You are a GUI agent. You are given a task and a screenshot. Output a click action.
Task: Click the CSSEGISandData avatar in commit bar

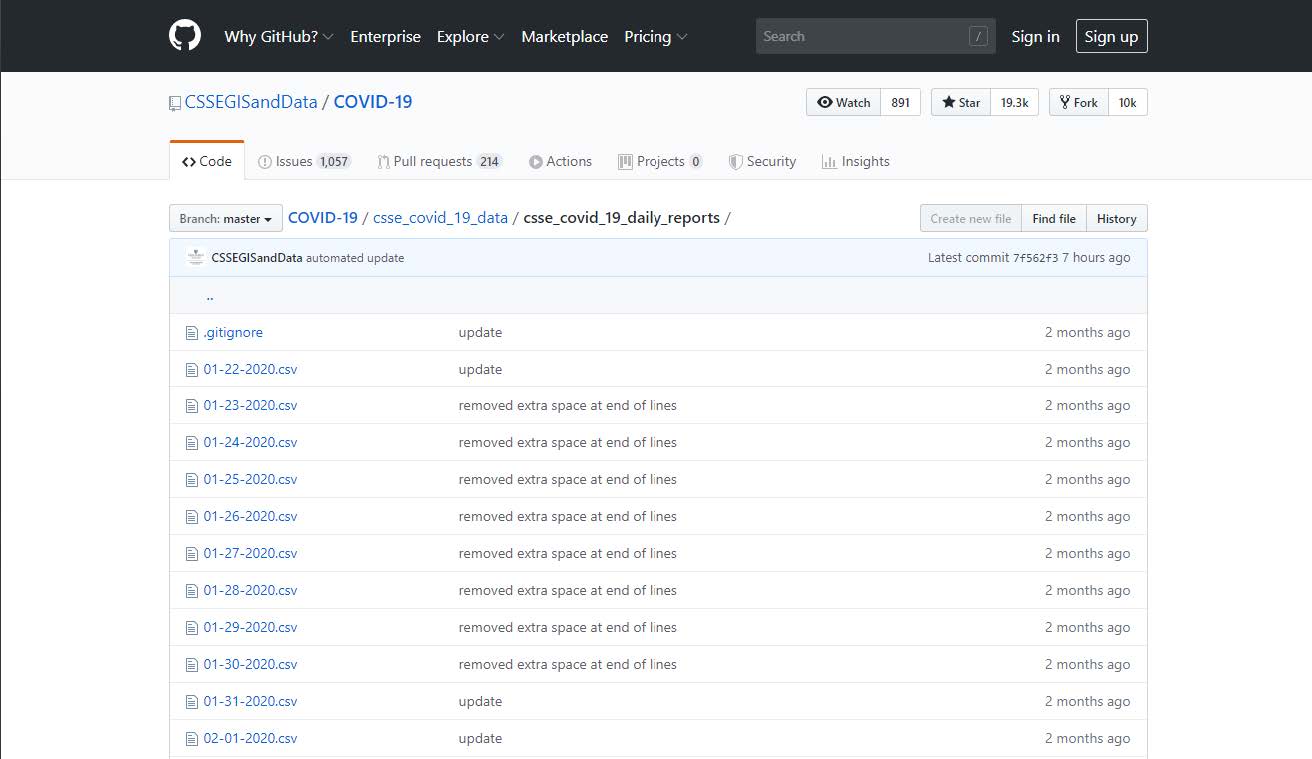[x=196, y=257]
